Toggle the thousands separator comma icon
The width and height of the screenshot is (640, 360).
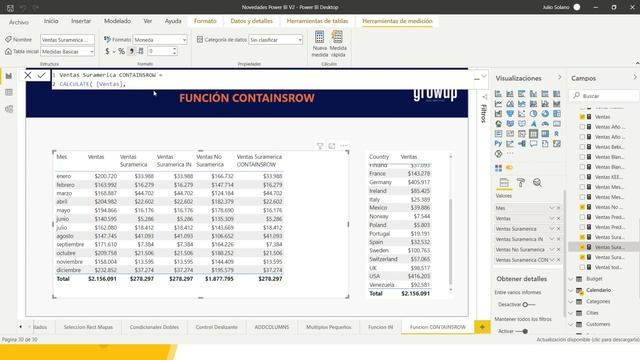(x=131, y=51)
